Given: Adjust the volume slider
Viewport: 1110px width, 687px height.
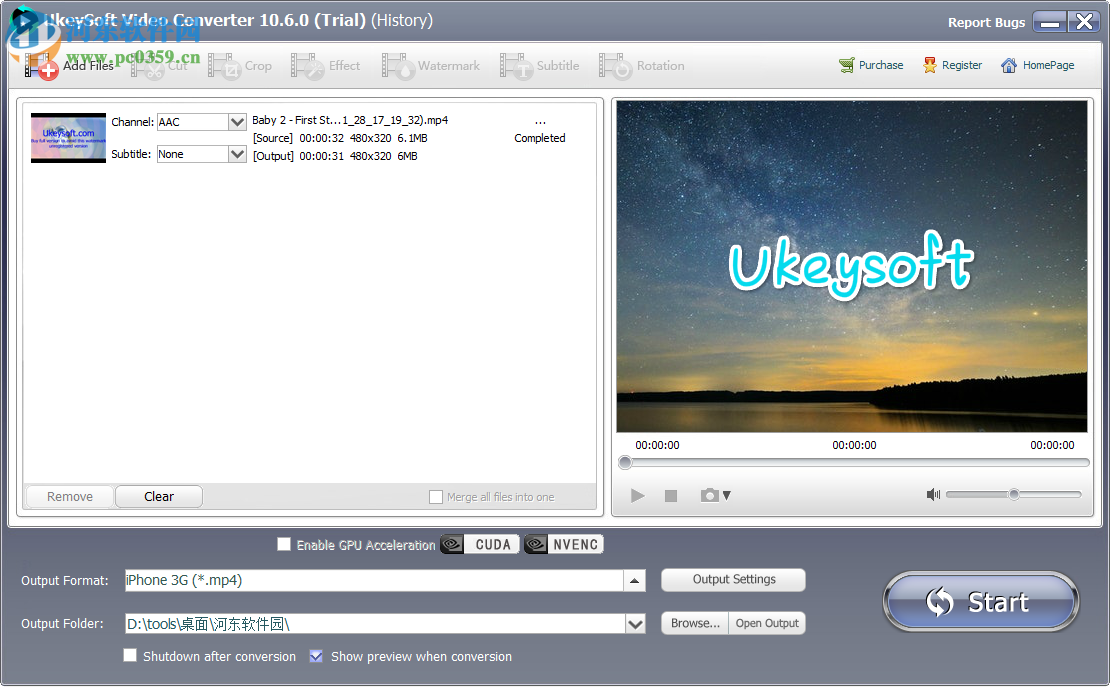Looking at the screenshot, I should point(1013,494).
